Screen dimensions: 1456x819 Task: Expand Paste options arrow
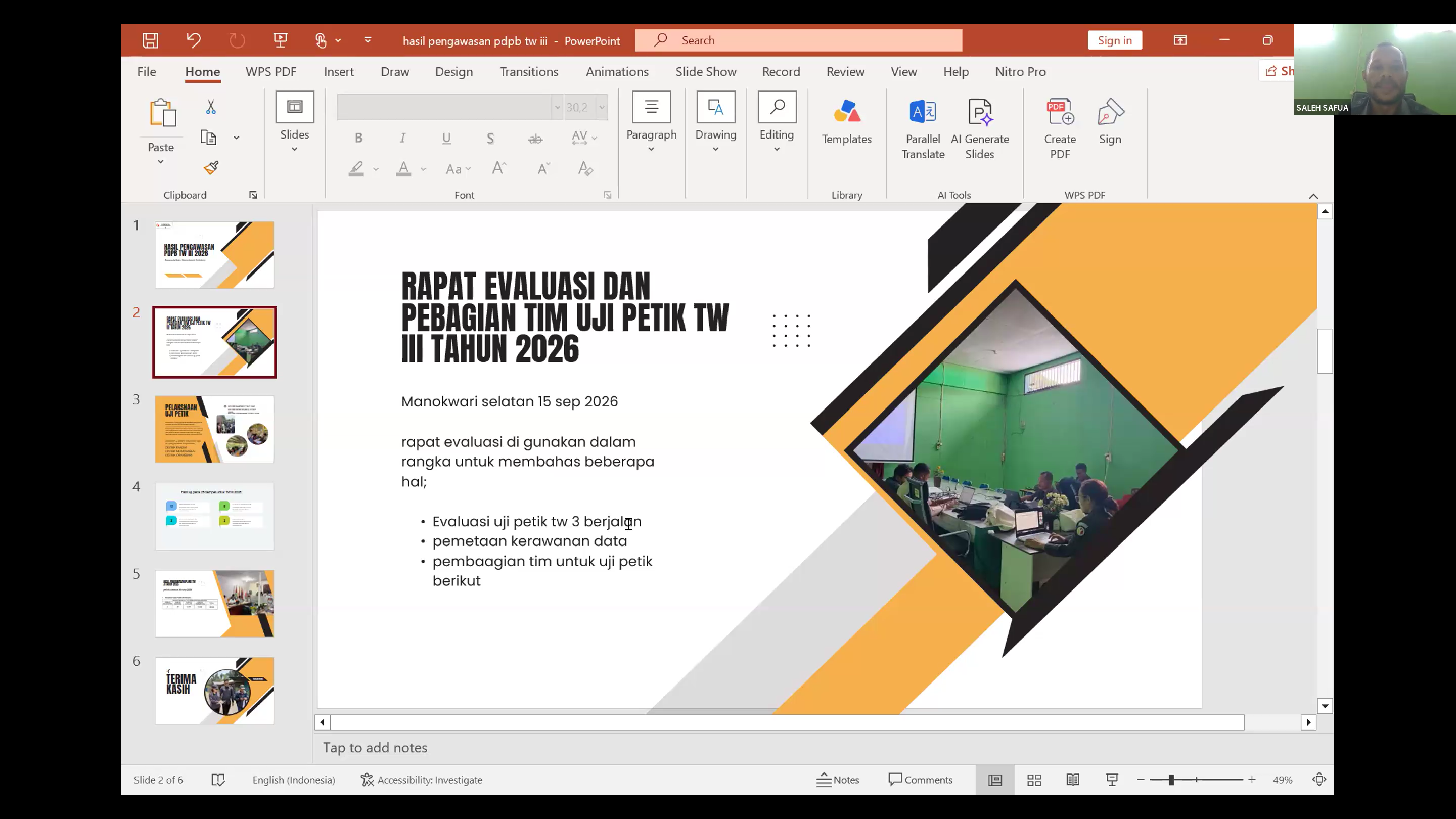tap(161, 162)
